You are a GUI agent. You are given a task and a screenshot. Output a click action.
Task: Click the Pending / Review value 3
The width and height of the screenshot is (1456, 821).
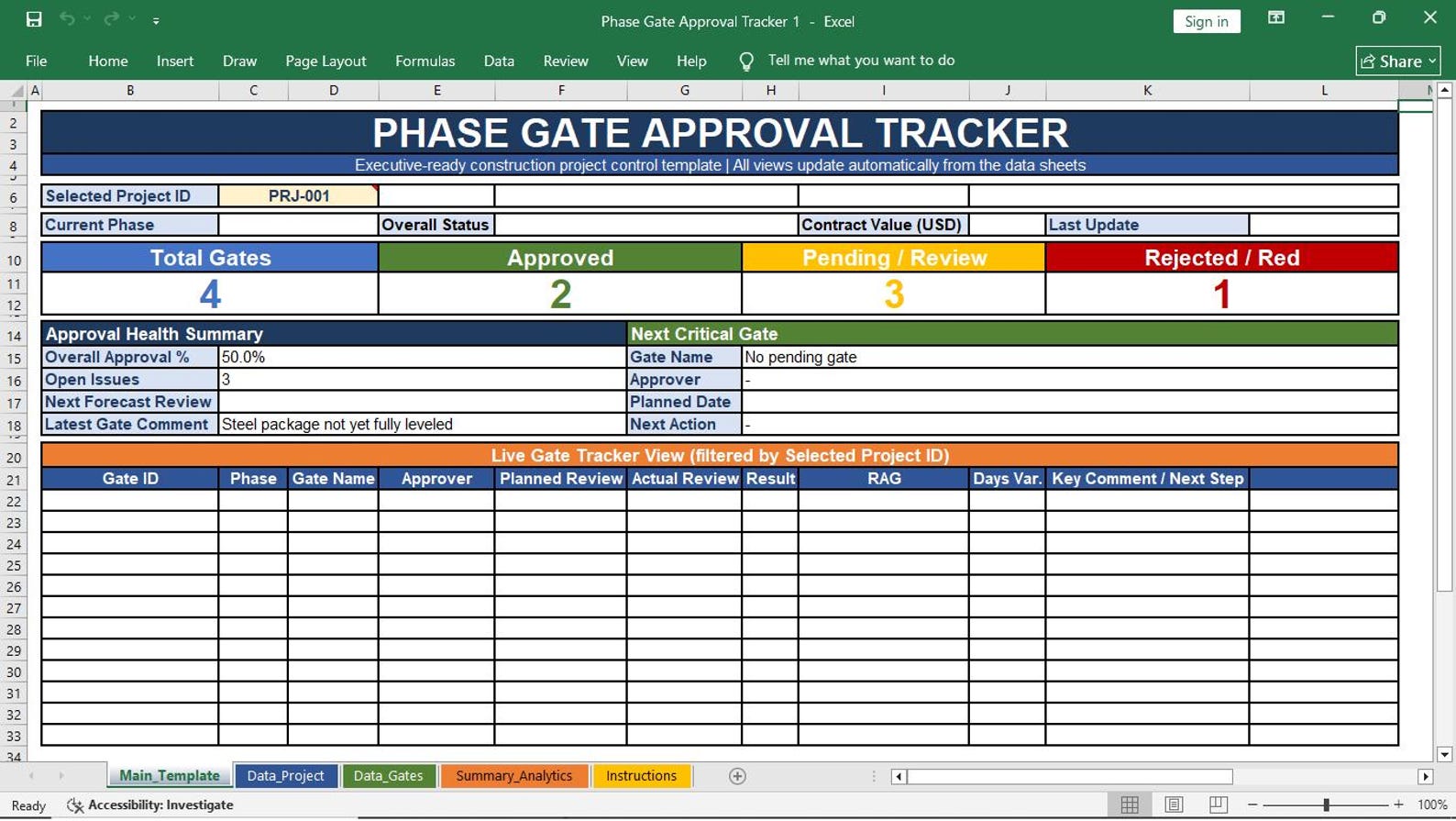coord(894,294)
